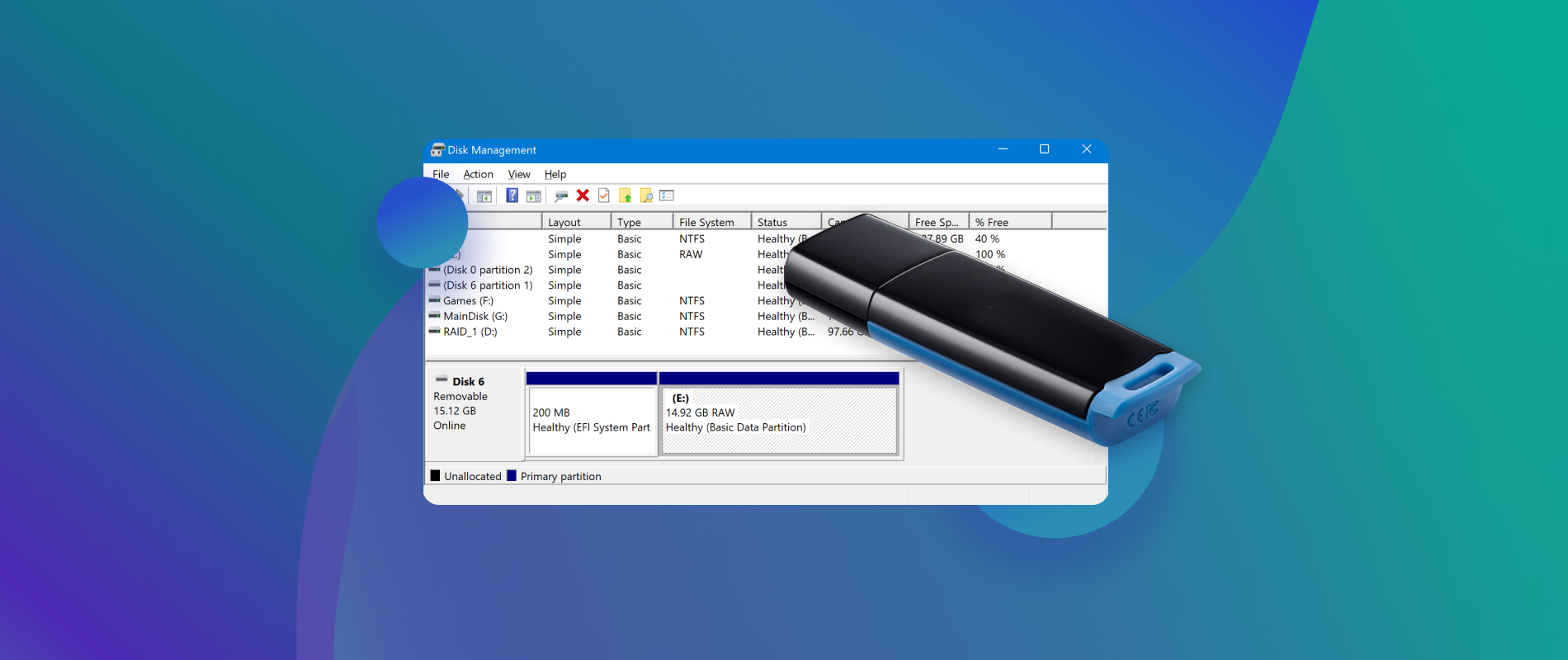Click drive icon beside MainDisk (G:)
Screen dimensions: 1568x660
[x=434, y=315]
